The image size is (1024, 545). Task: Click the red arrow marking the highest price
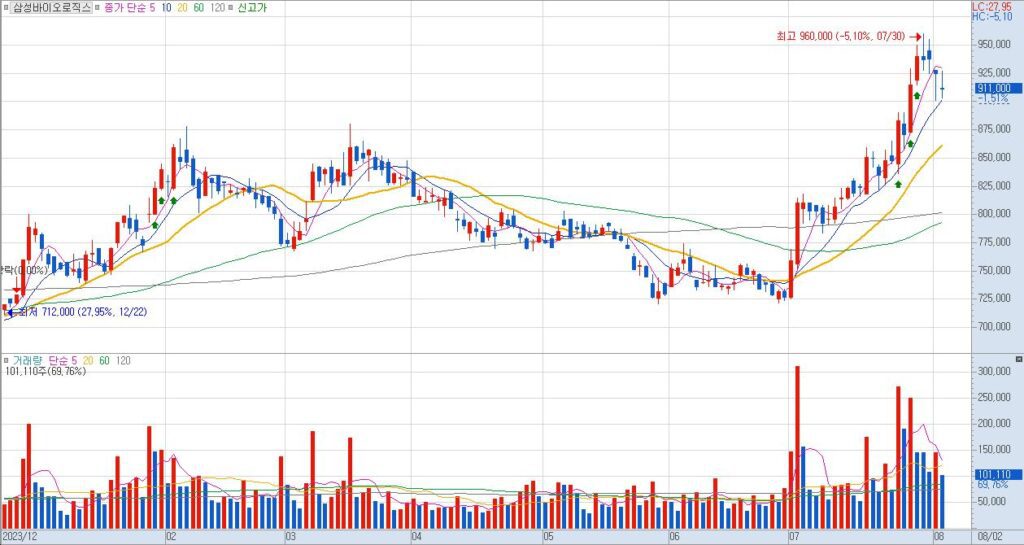click(916, 37)
